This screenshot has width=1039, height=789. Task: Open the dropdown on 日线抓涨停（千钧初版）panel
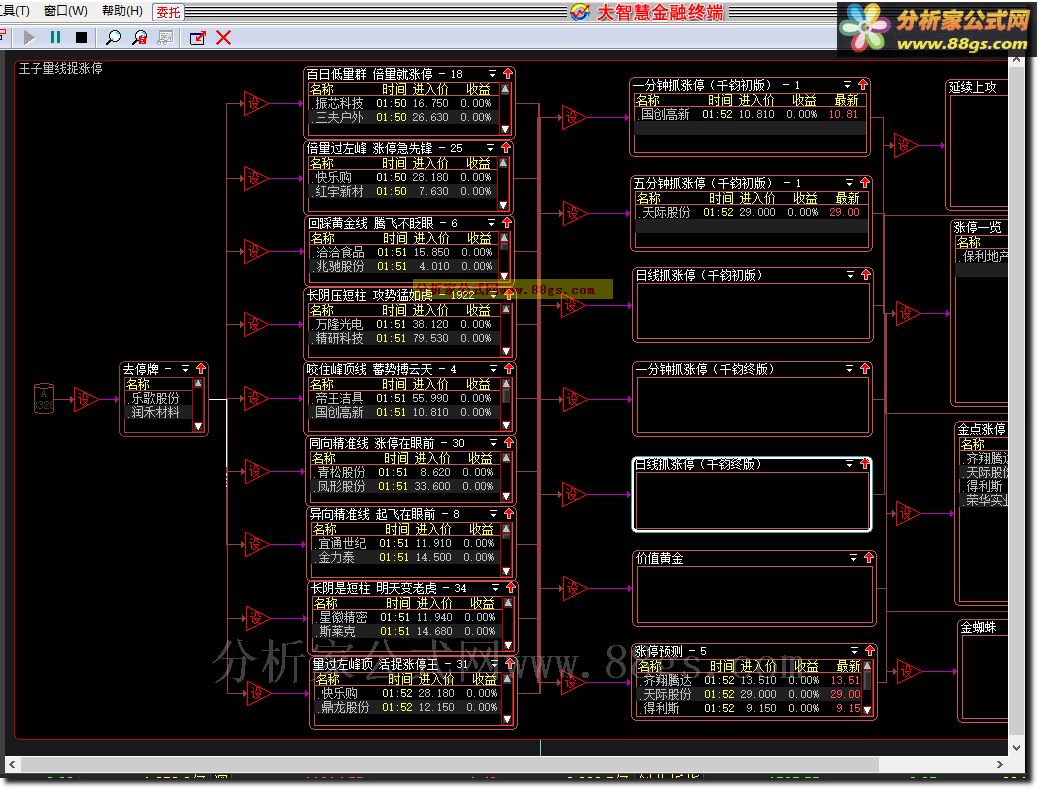(x=850, y=274)
